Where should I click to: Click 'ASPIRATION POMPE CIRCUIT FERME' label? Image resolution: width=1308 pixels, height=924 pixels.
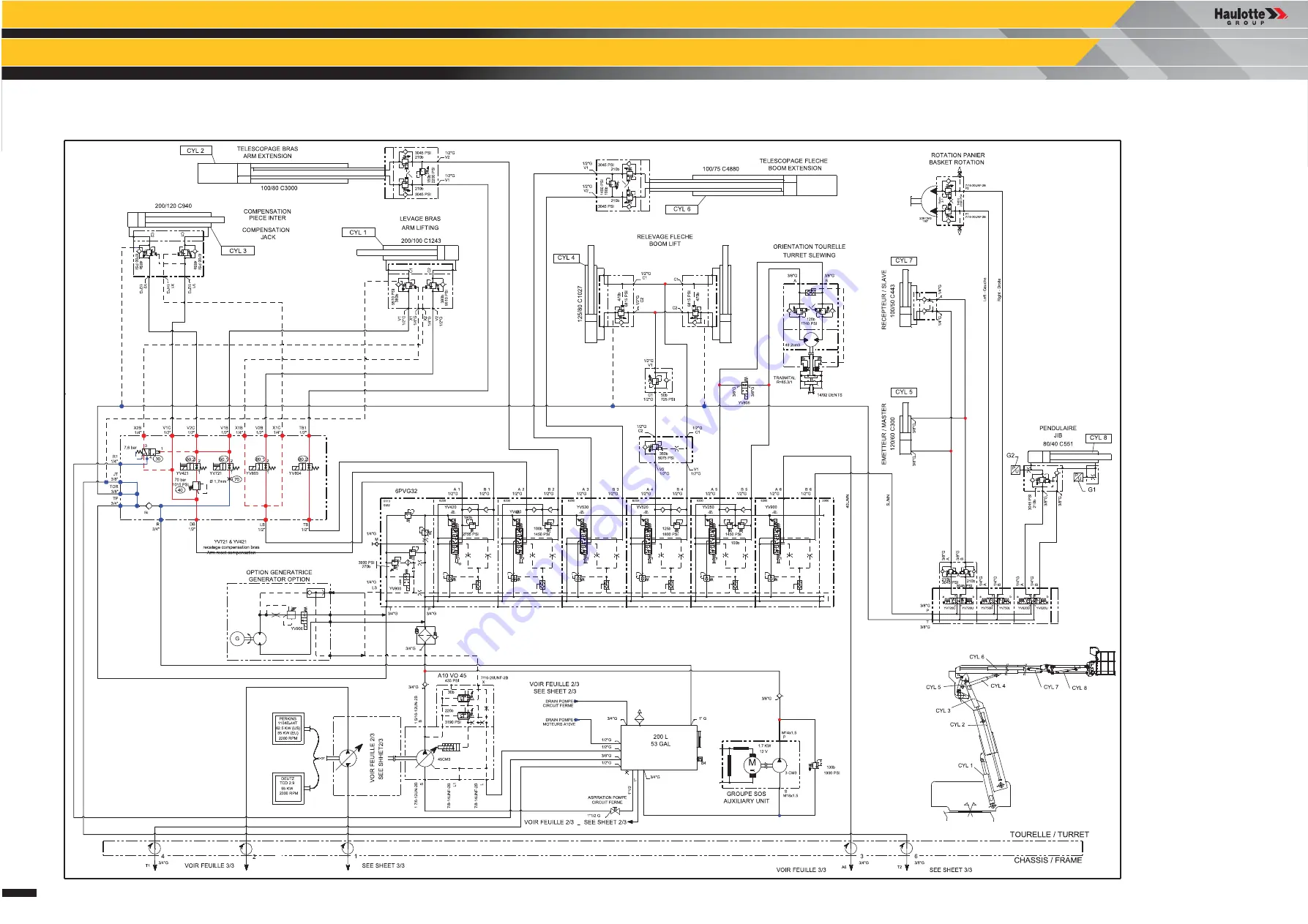point(607,800)
